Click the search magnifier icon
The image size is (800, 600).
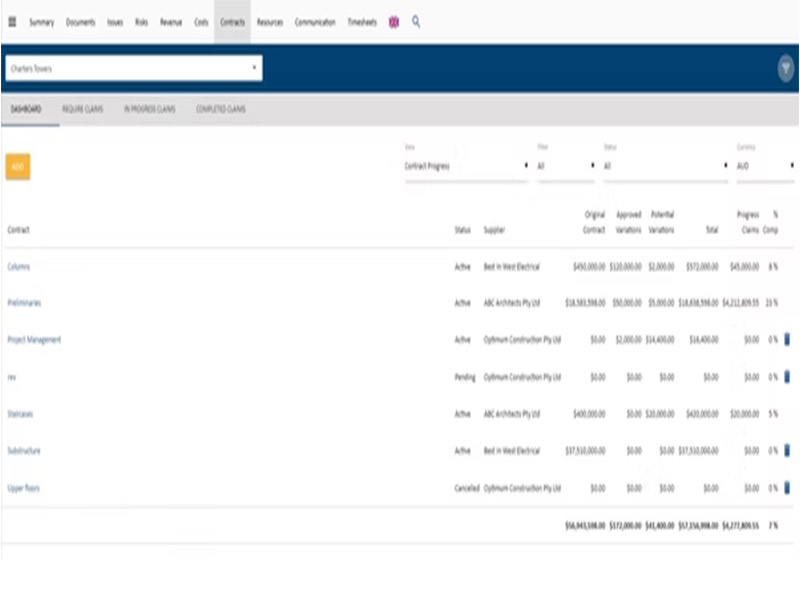pyautogui.click(x=416, y=21)
